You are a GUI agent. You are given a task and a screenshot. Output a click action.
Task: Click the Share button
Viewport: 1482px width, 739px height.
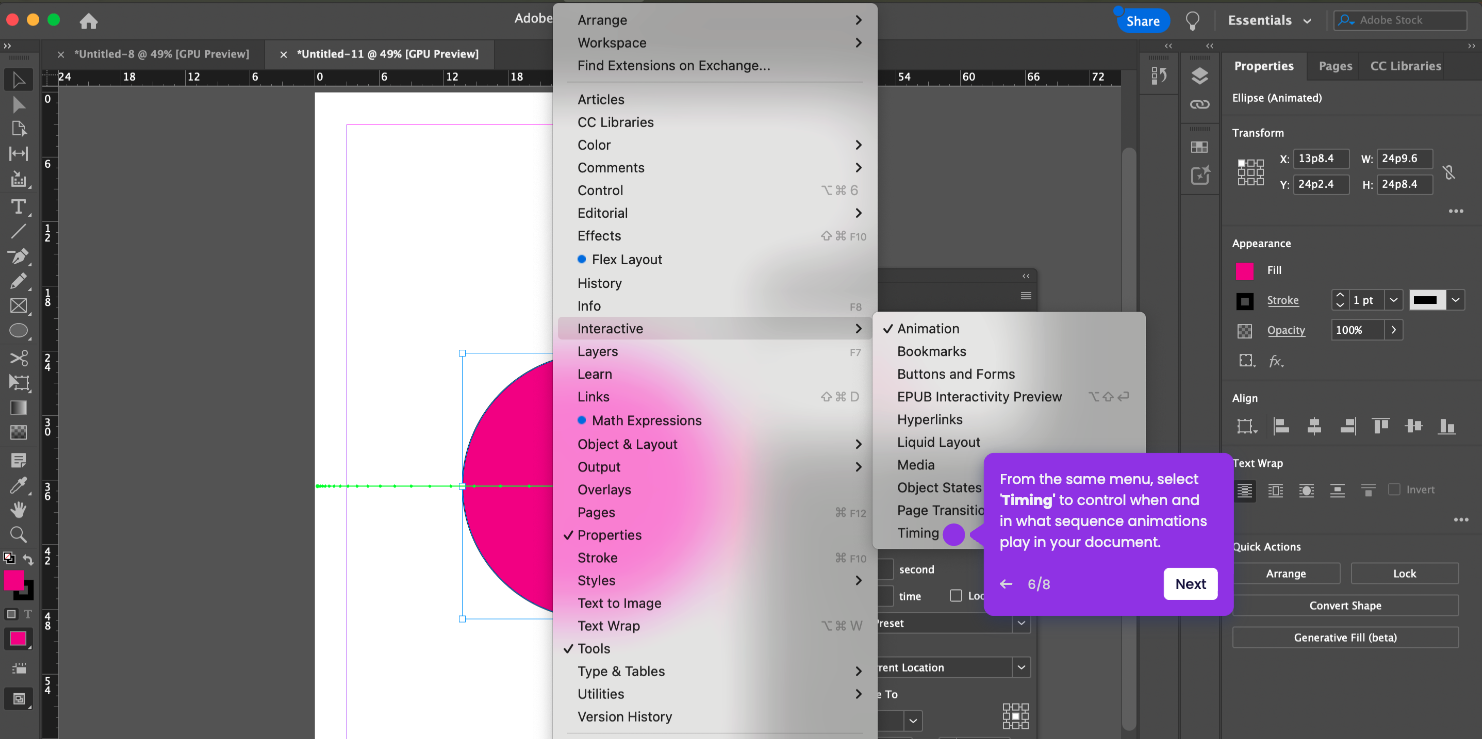pyautogui.click(x=1142, y=20)
